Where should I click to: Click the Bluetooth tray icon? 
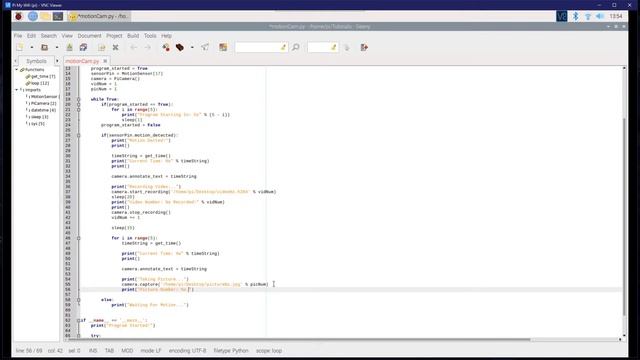[x=576, y=16]
